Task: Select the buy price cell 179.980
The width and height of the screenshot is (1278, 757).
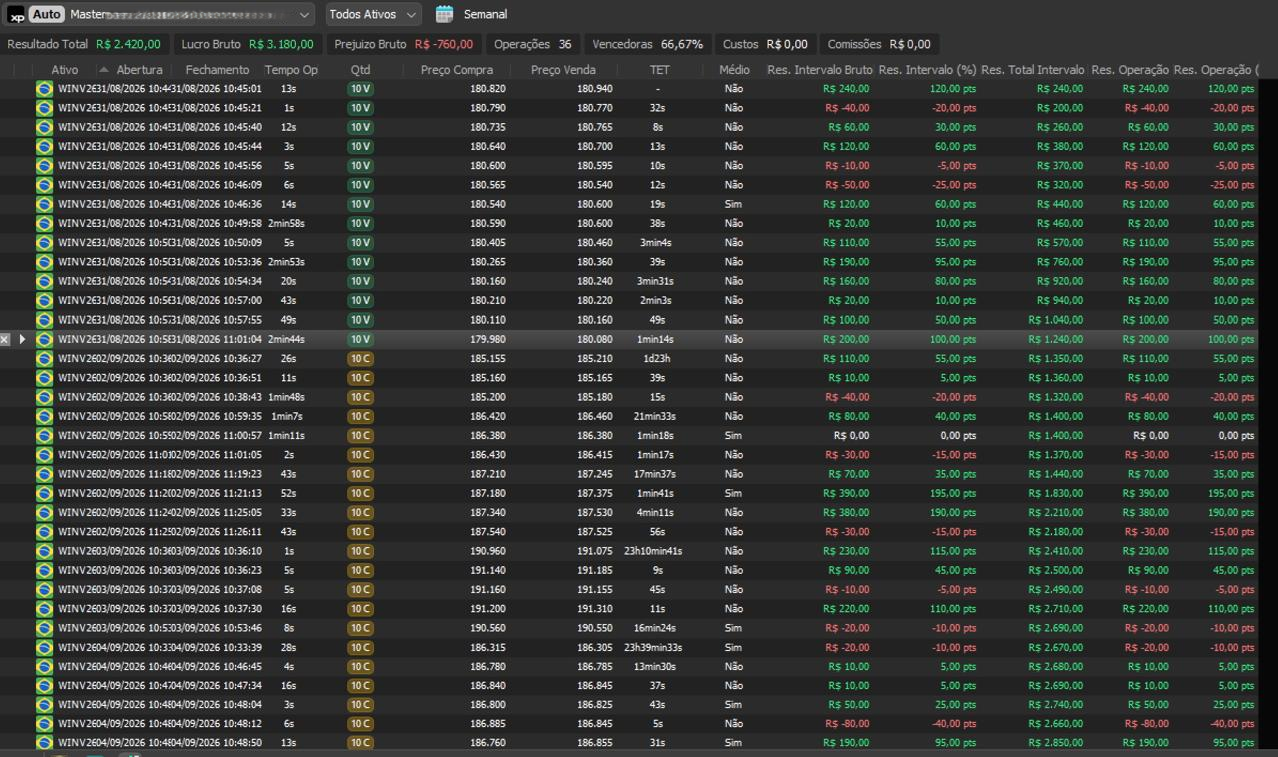Action: point(488,339)
